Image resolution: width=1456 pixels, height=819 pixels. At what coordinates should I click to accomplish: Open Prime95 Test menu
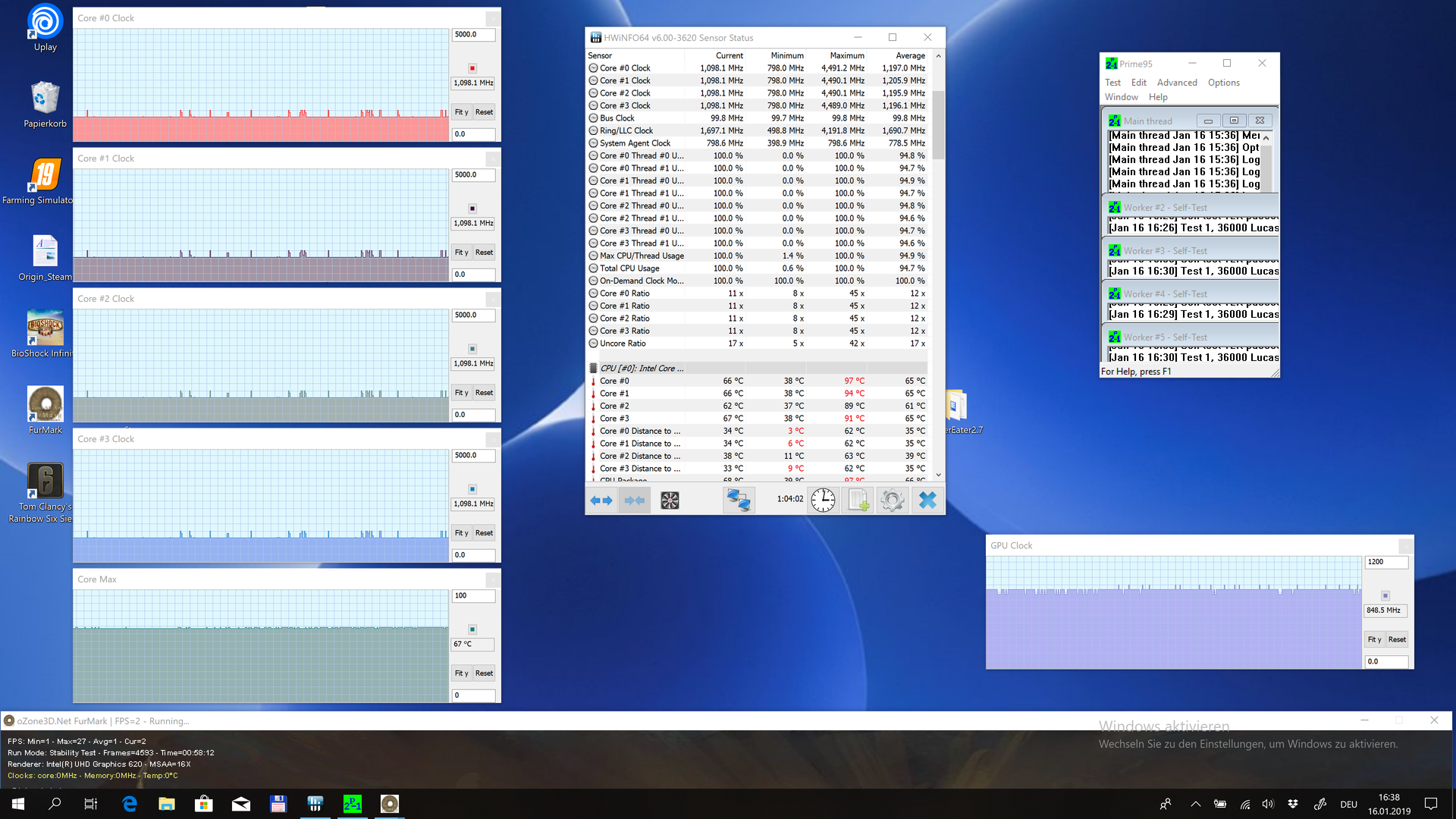pyautogui.click(x=1112, y=83)
